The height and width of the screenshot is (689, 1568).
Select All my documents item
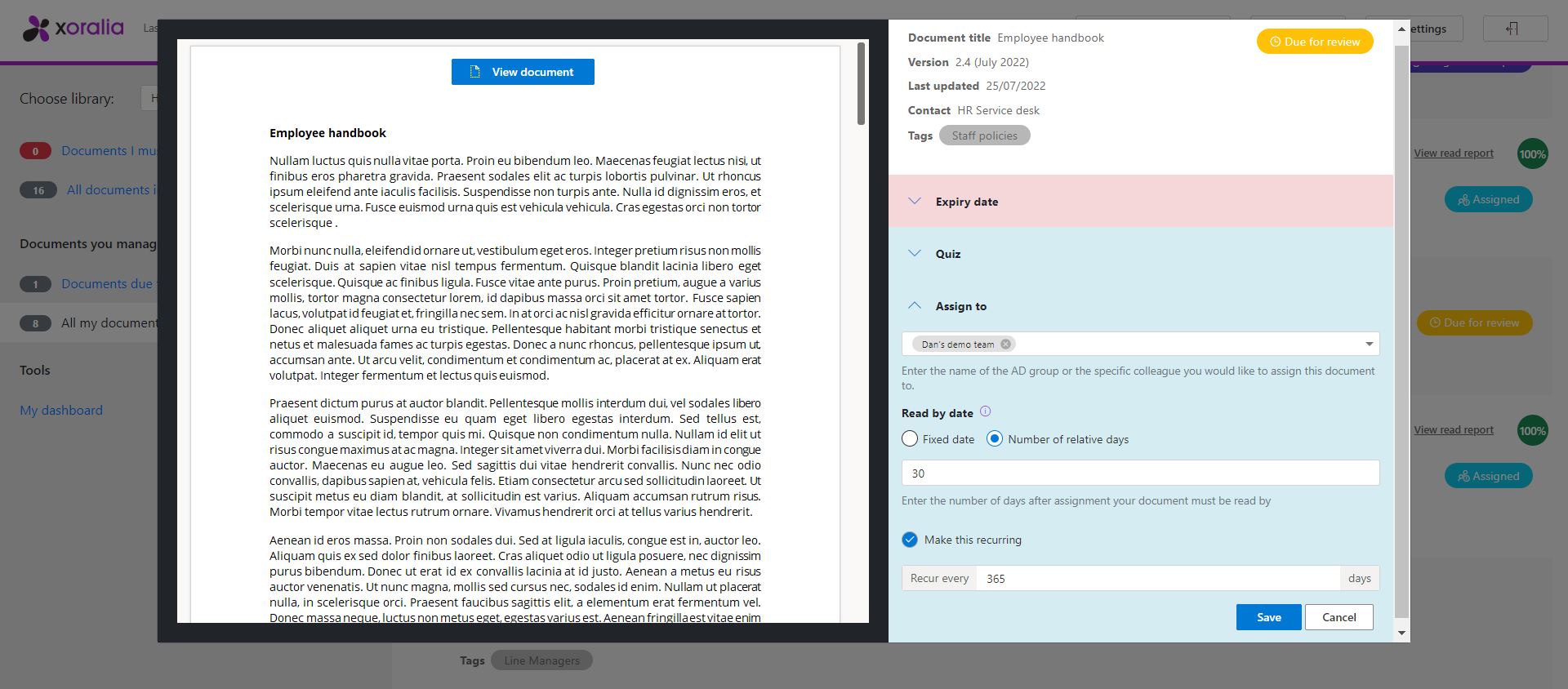[x=109, y=322]
